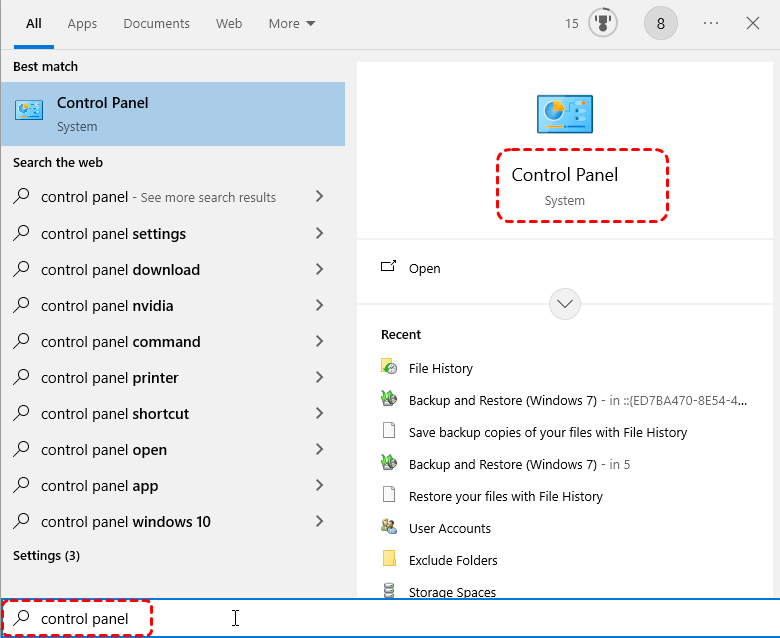
Task: Click User Accounts icon in Recent
Action: (x=389, y=526)
